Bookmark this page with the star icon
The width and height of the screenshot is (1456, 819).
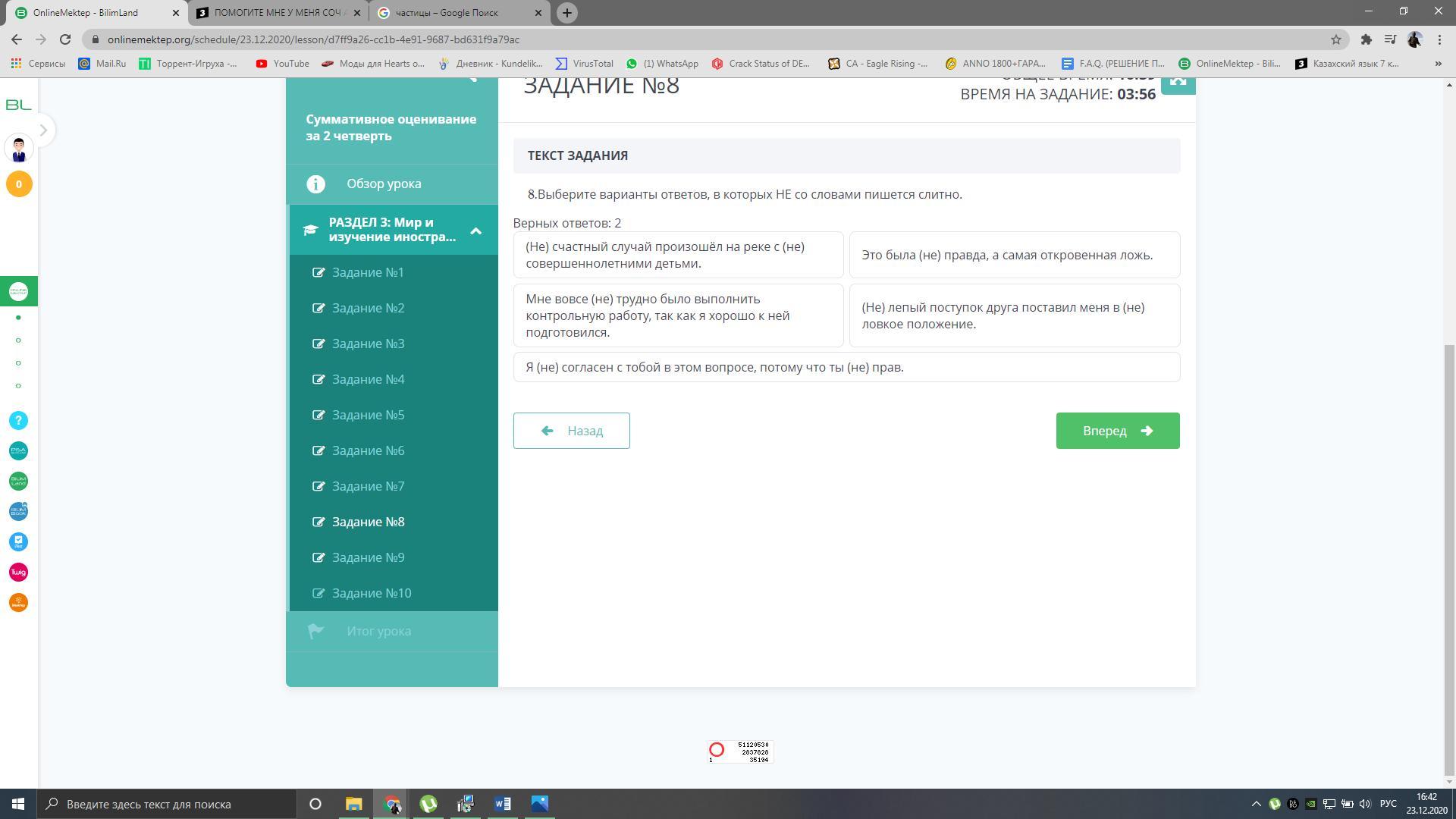[x=1335, y=39]
